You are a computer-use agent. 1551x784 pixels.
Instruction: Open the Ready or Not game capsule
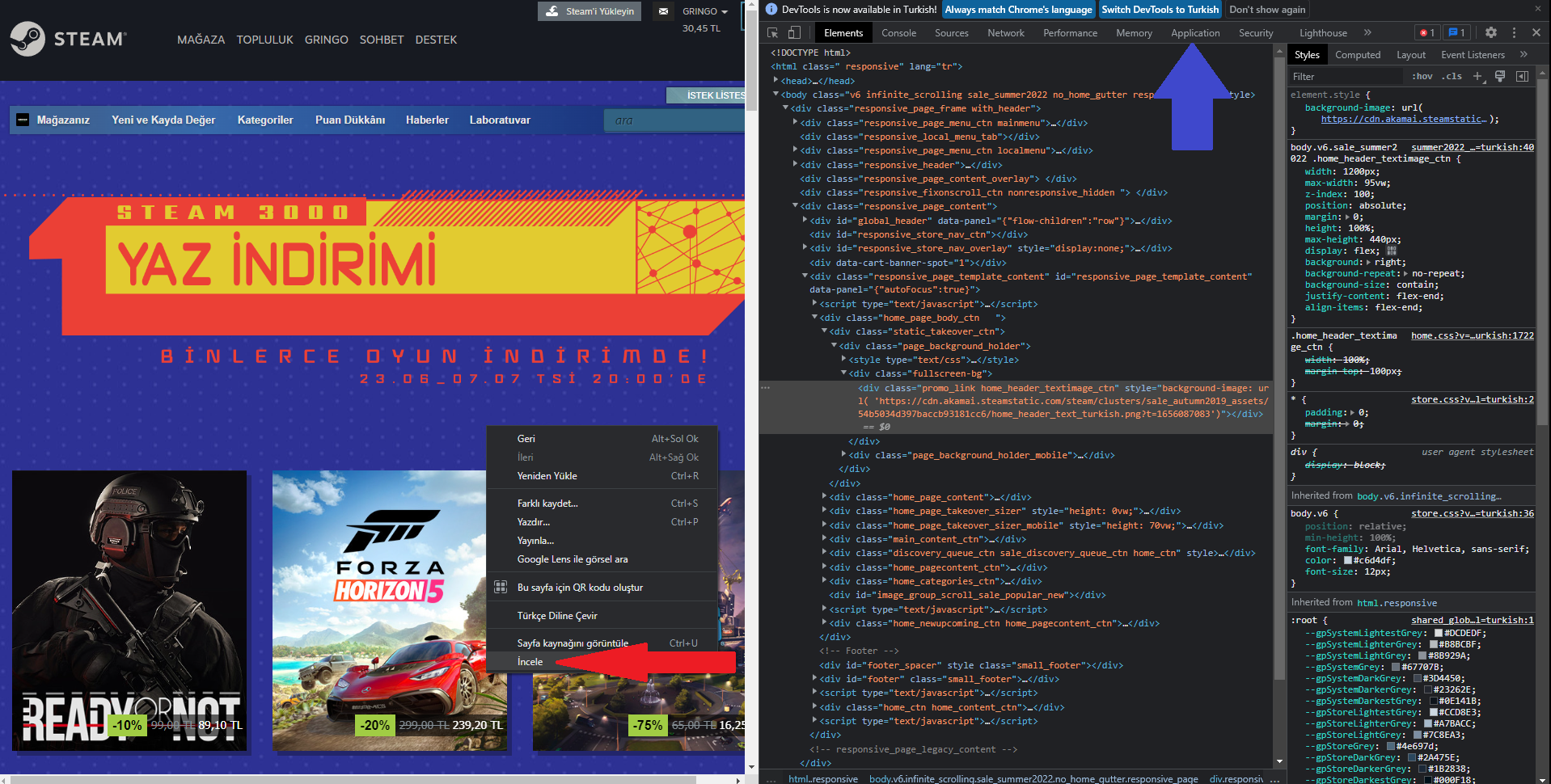click(x=129, y=610)
